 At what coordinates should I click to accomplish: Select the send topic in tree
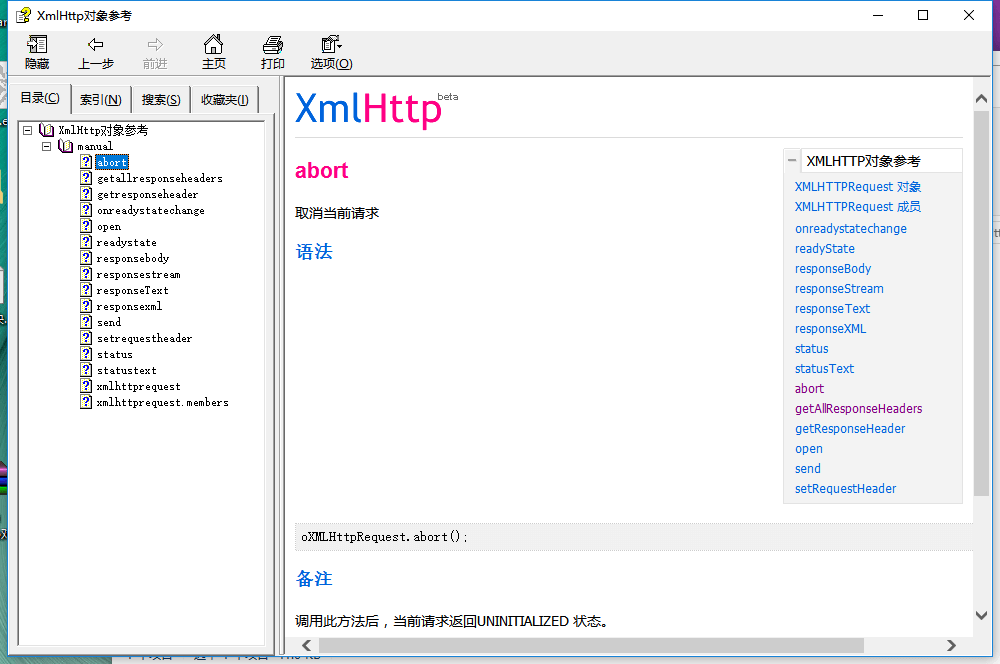pos(107,322)
